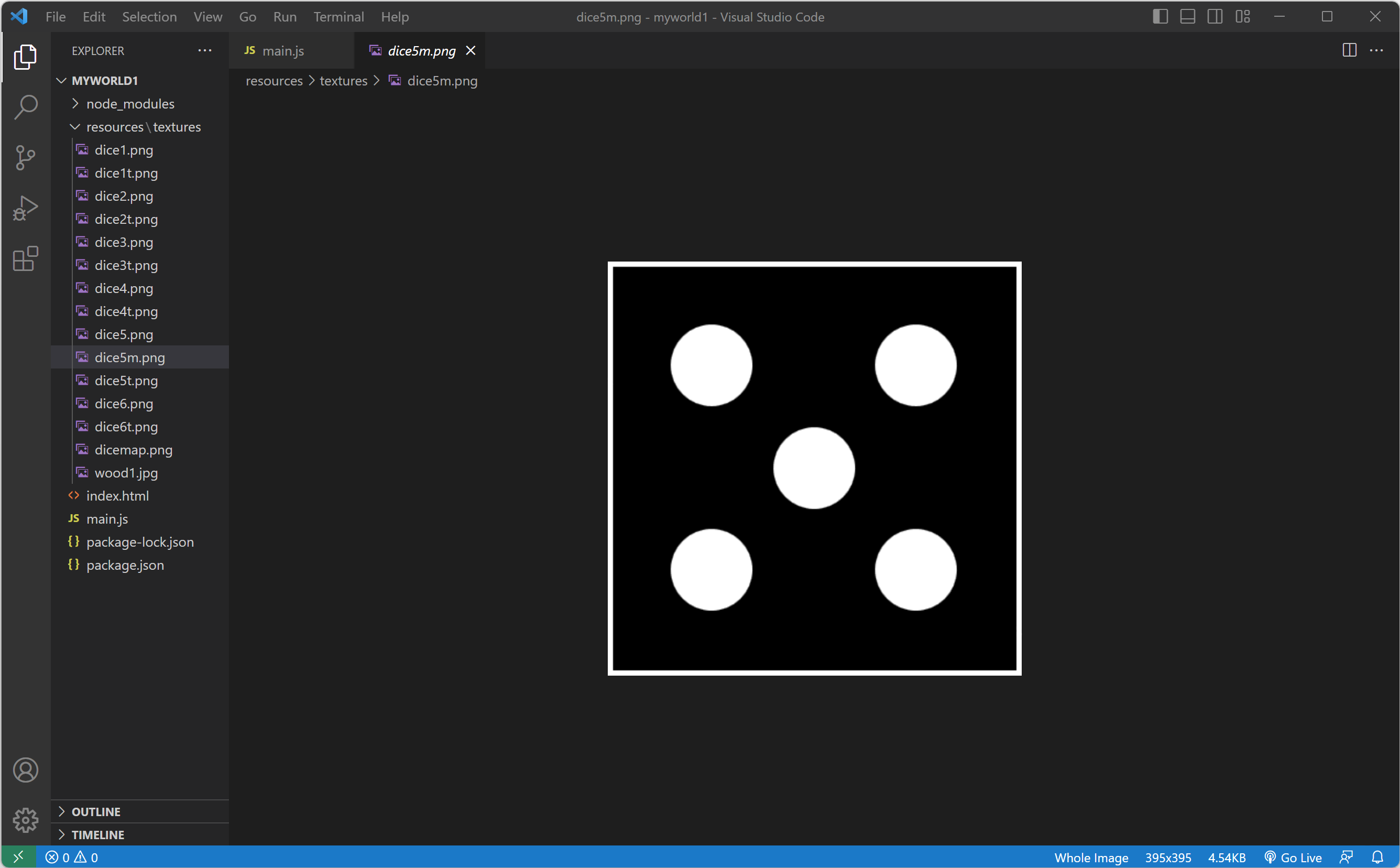The height and width of the screenshot is (868, 1400).
Task: Click Go Live in status bar
Action: tap(1294, 857)
